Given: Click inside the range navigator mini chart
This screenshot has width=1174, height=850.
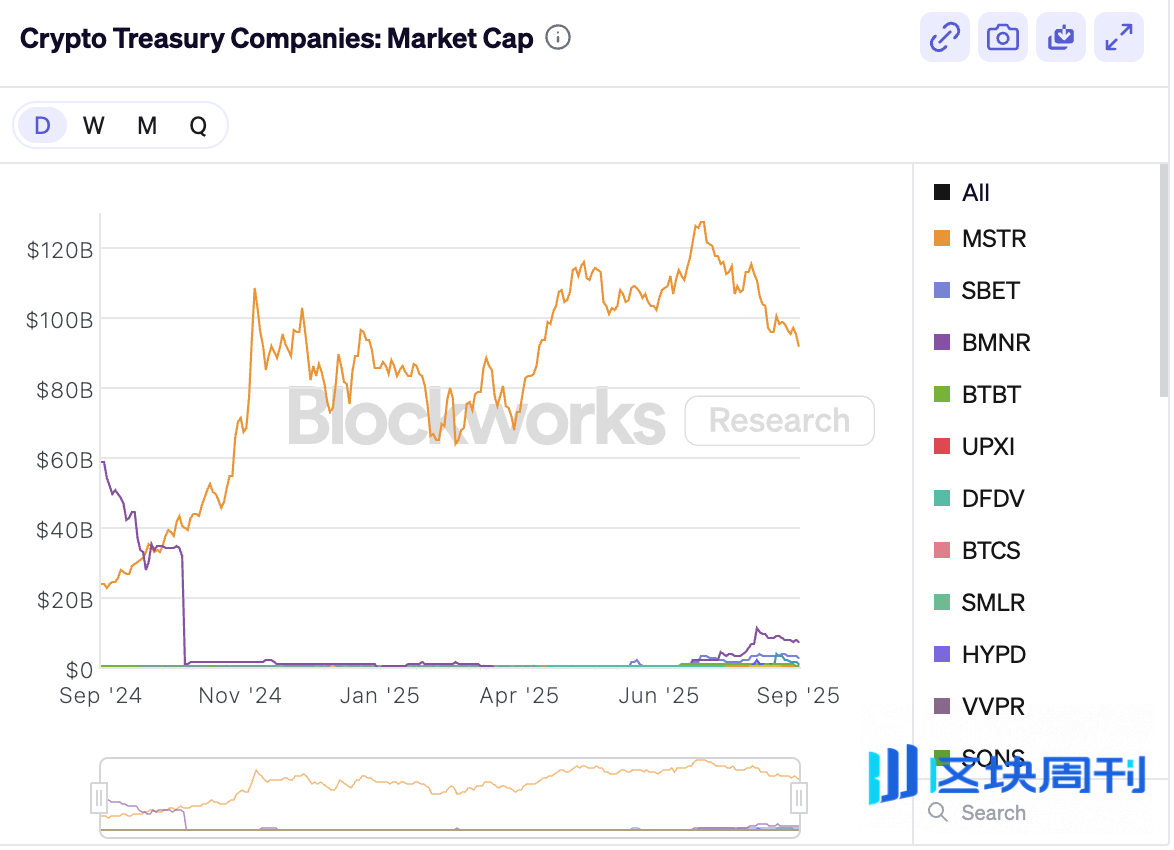Looking at the screenshot, I should click(449, 797).
